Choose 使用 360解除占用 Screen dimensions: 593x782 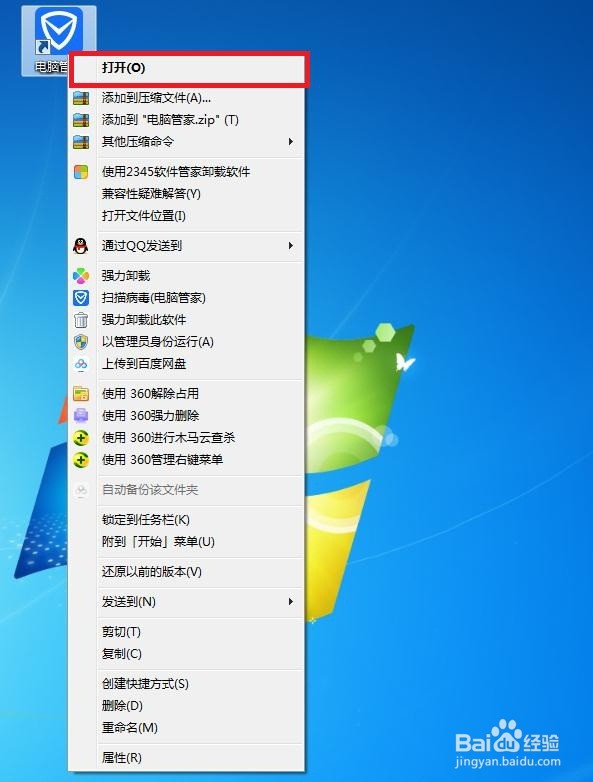(x=187, y=393)
